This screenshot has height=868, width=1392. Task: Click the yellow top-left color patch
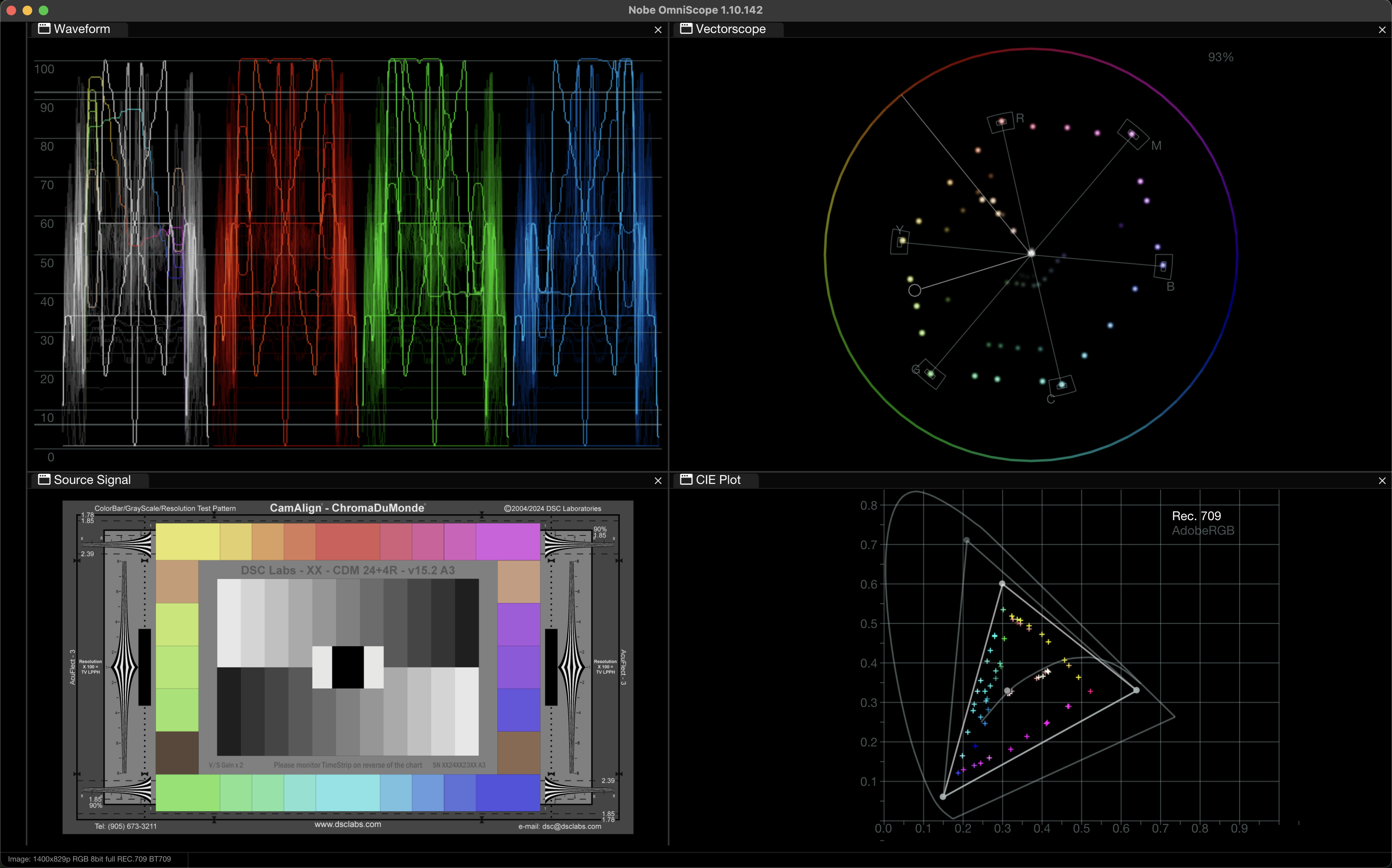(188, 541)
